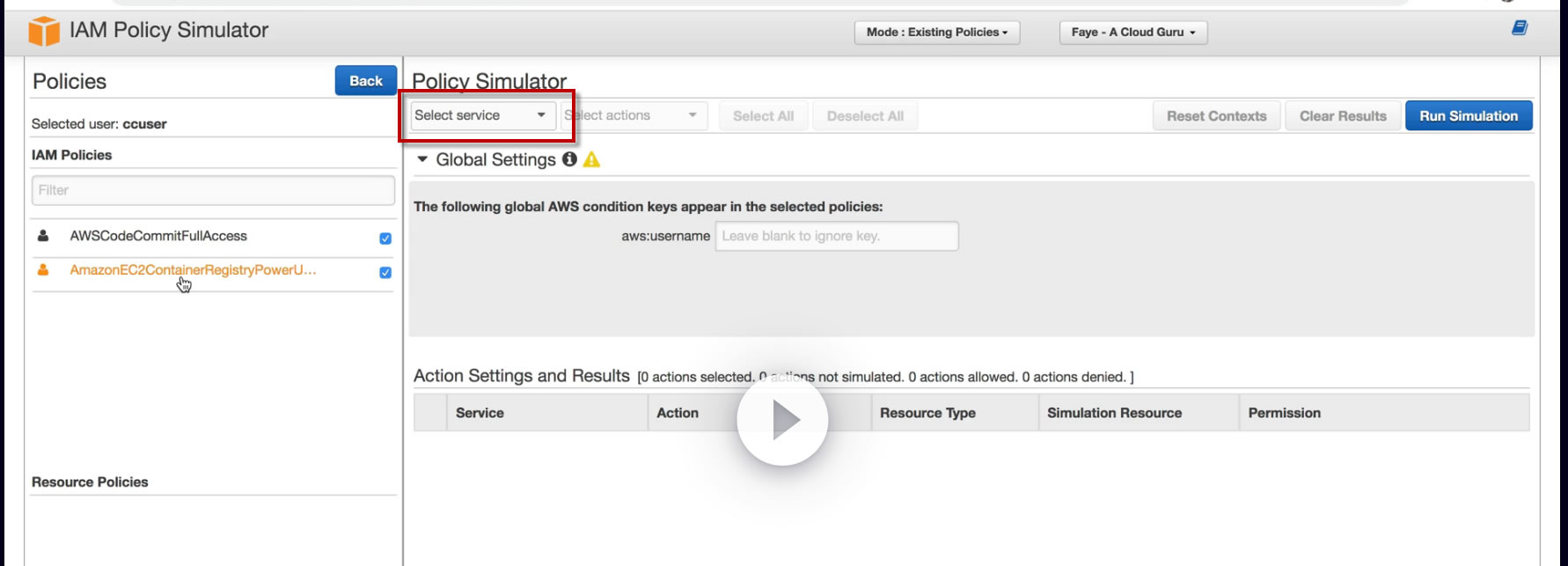Click the Clear Results button

pyautogui.click(x=1343, y=116)
